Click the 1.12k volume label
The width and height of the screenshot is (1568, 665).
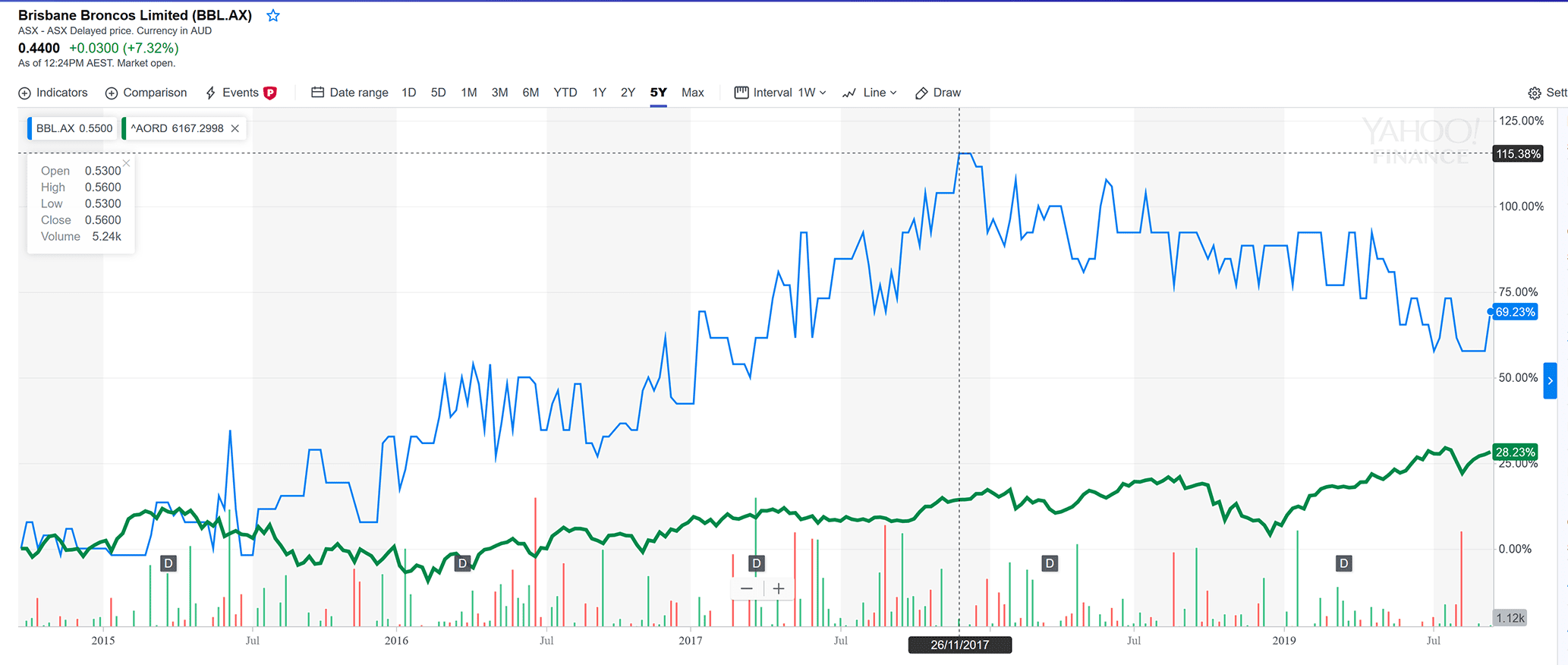click(x=1510, y=618)
